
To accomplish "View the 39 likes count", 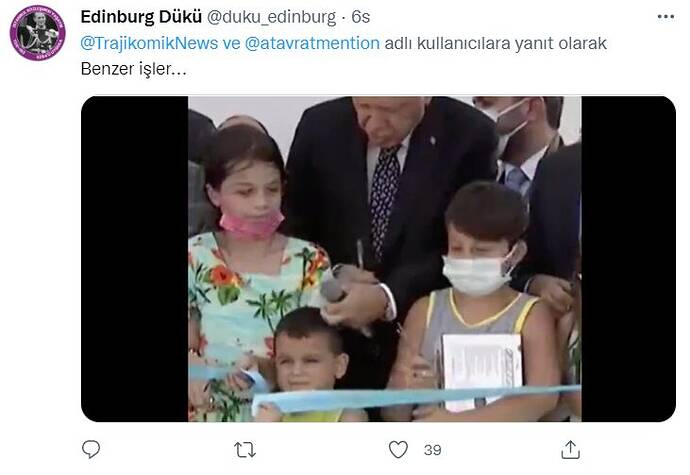I will pyautogui.click(x=433, y=450).
